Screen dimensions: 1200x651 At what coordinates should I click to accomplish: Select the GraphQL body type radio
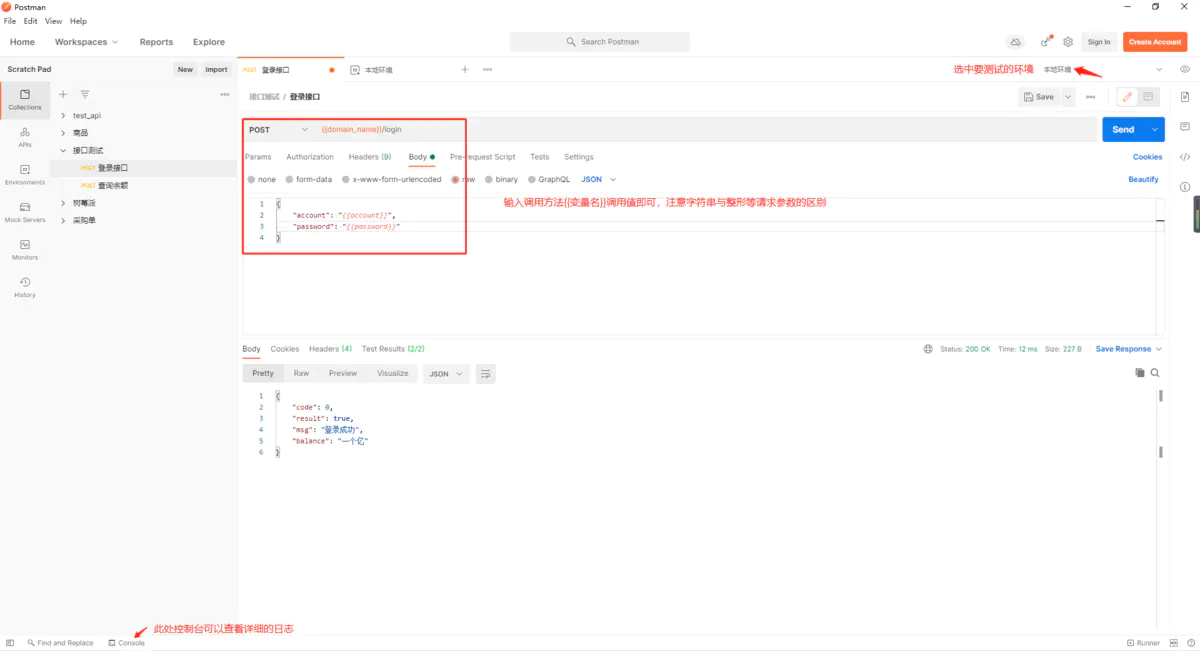click(x=532, y=180)
